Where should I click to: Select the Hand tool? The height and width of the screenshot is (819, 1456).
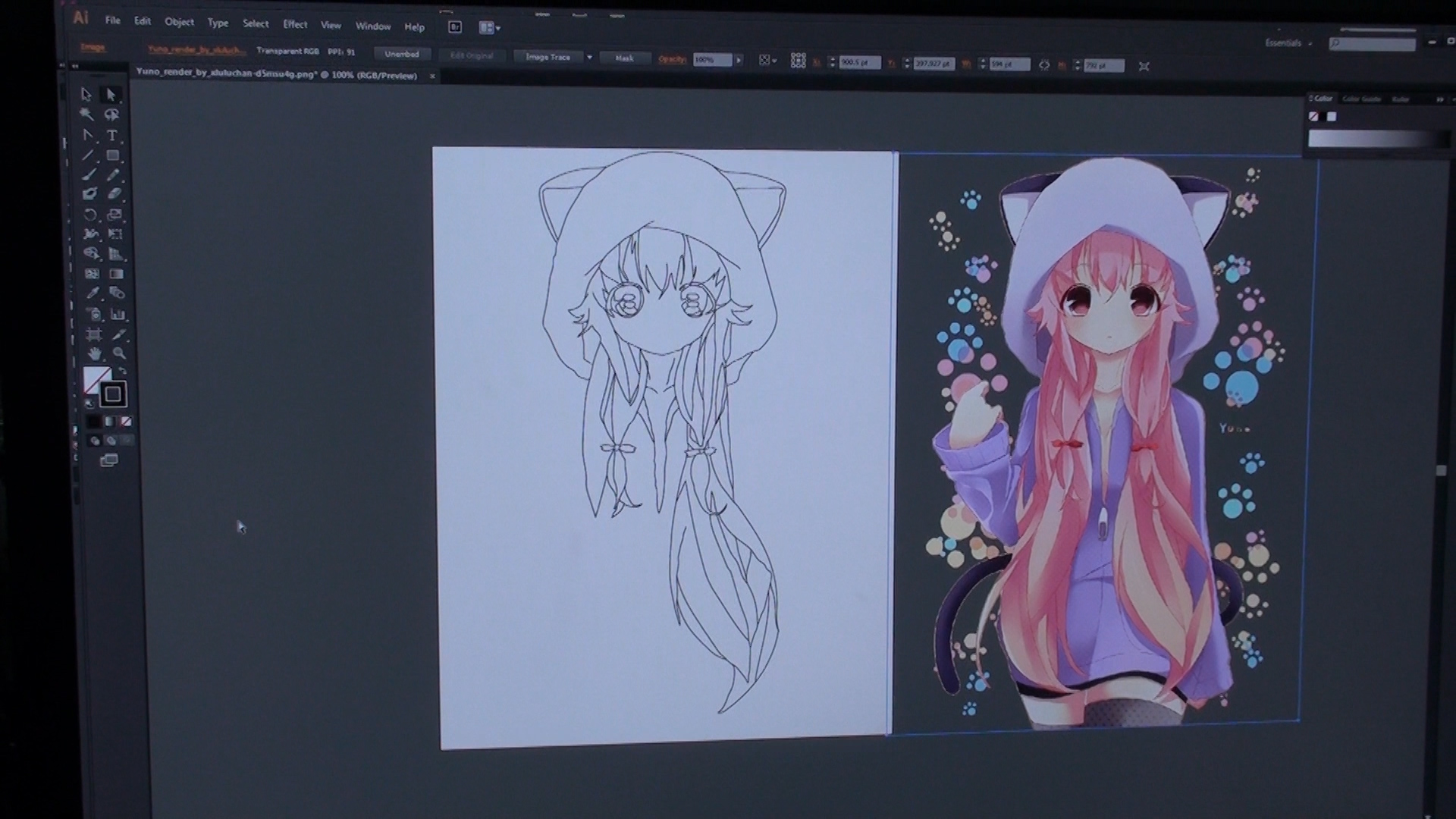pos(94,354)
